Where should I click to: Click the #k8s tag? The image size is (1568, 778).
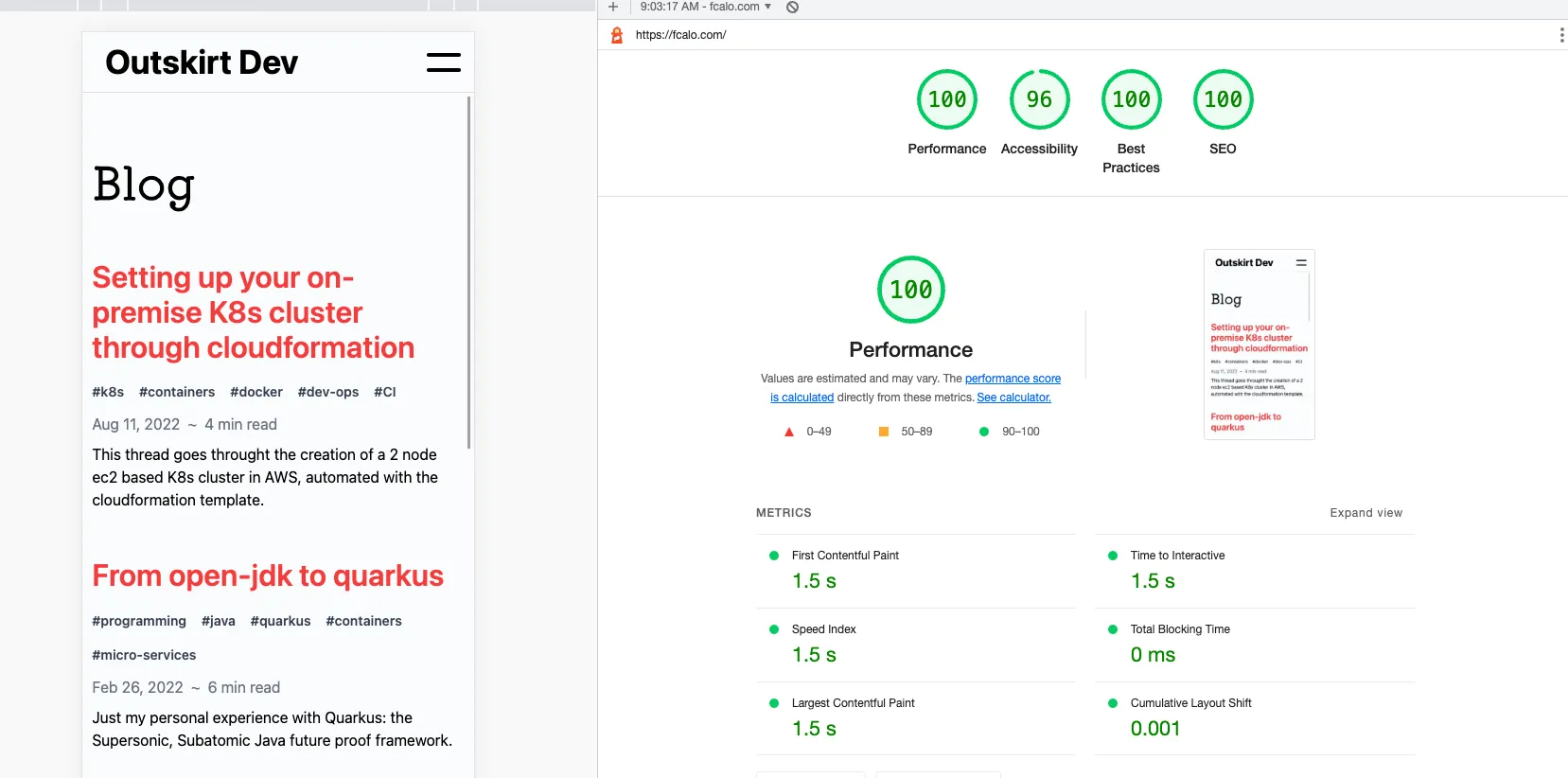click(x=108, y=392)
